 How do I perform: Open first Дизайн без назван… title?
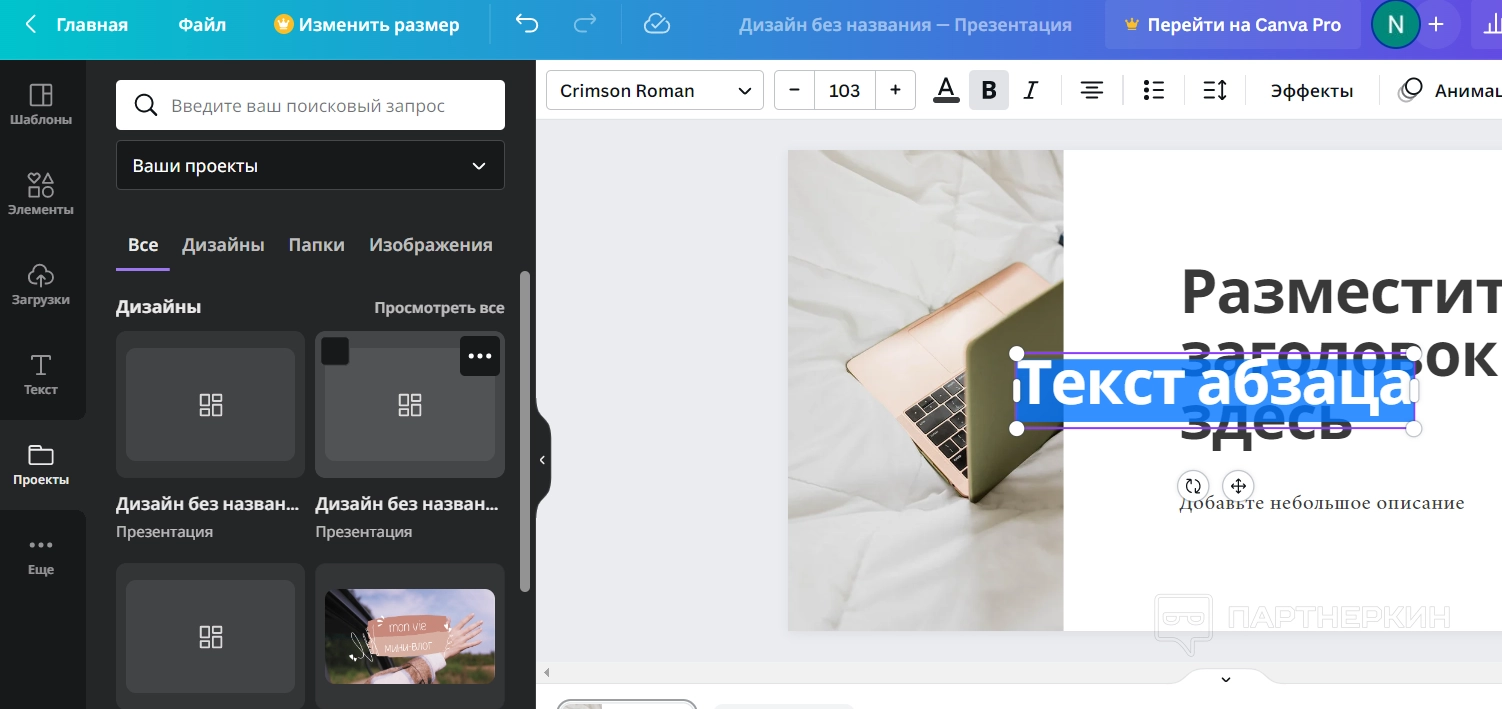point(208,504)
